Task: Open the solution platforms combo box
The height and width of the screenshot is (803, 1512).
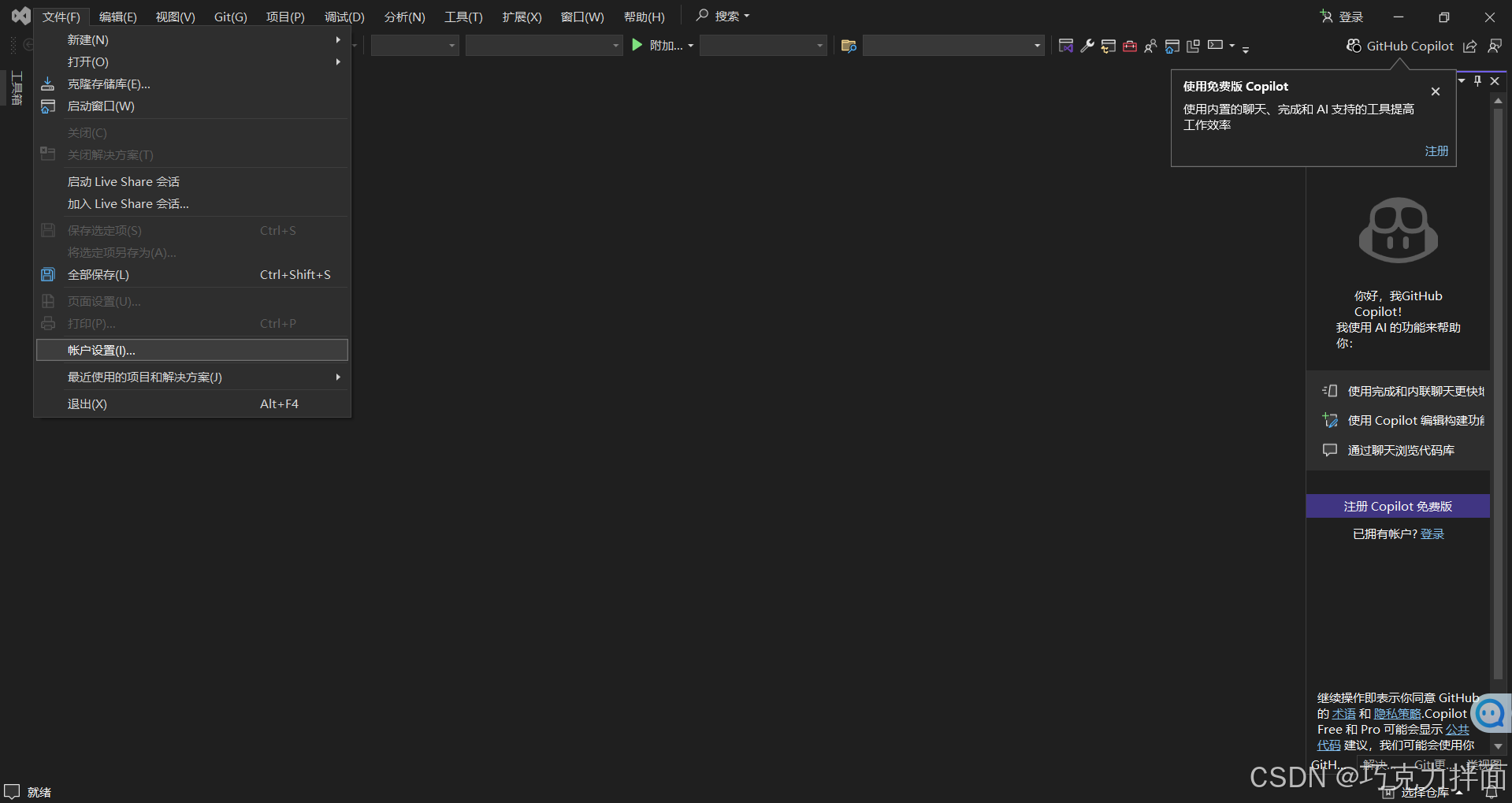Action: coord(544,46)
